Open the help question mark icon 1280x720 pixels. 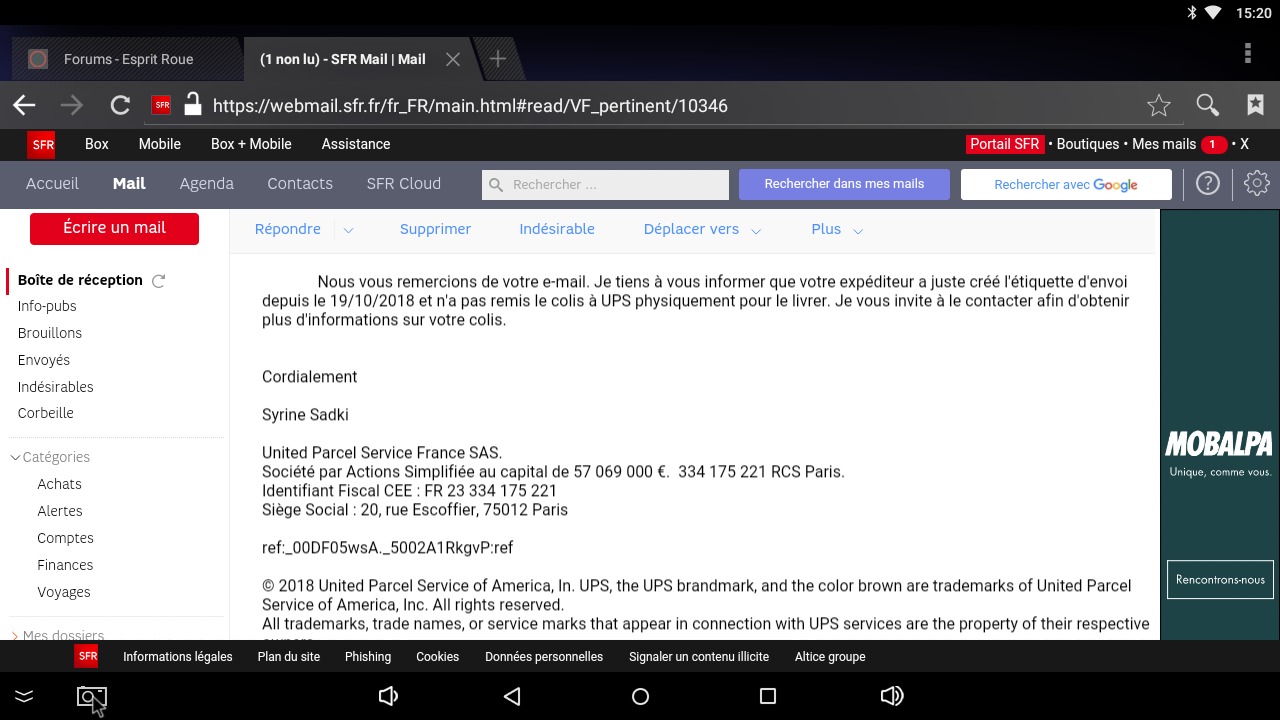tap(1208, 183)
